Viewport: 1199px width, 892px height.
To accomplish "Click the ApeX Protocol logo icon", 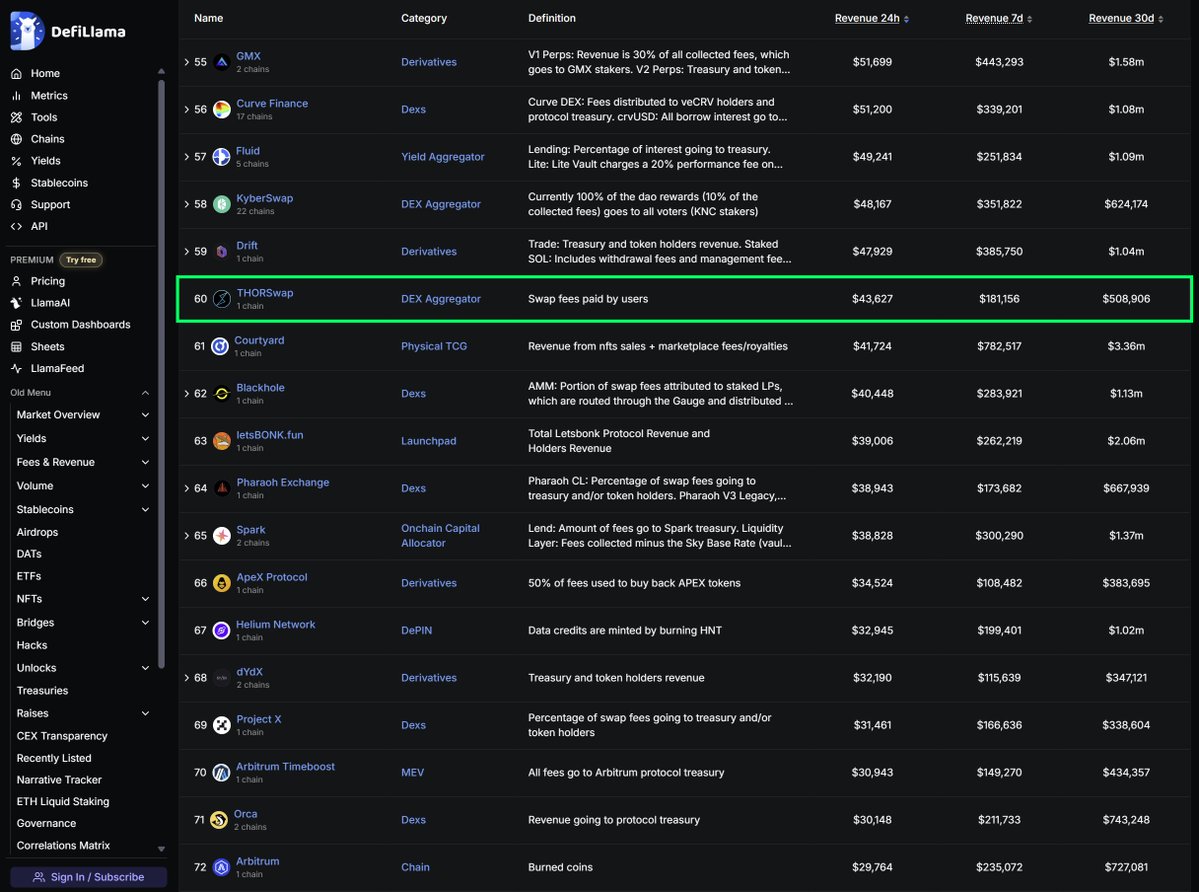I will click(222, 583).
